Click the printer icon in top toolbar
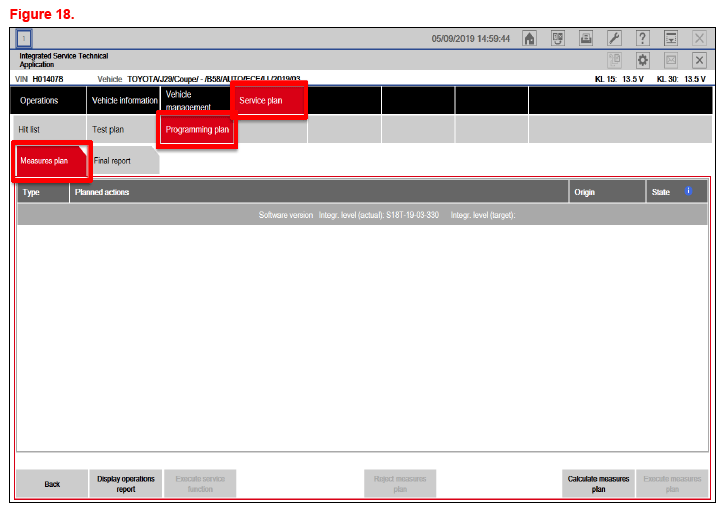The width and height of the screenshot is (725, 512). (x=586, y=38)
